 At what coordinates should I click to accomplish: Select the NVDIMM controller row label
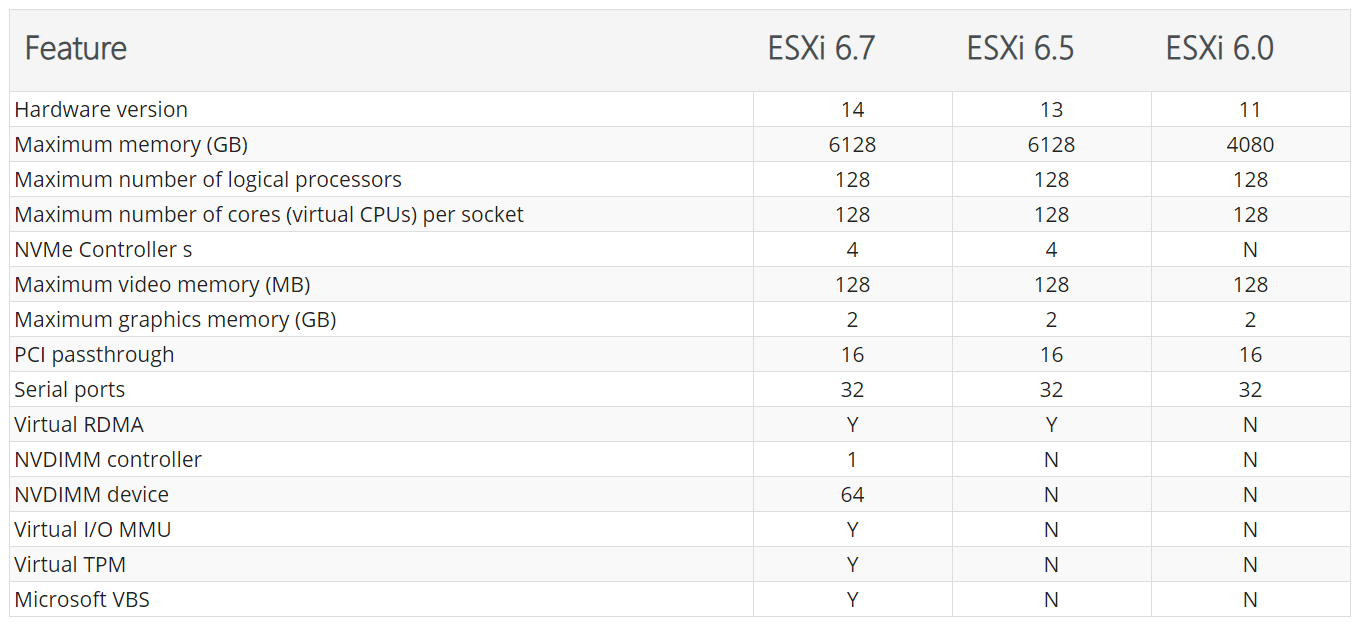tap(108, 460)
